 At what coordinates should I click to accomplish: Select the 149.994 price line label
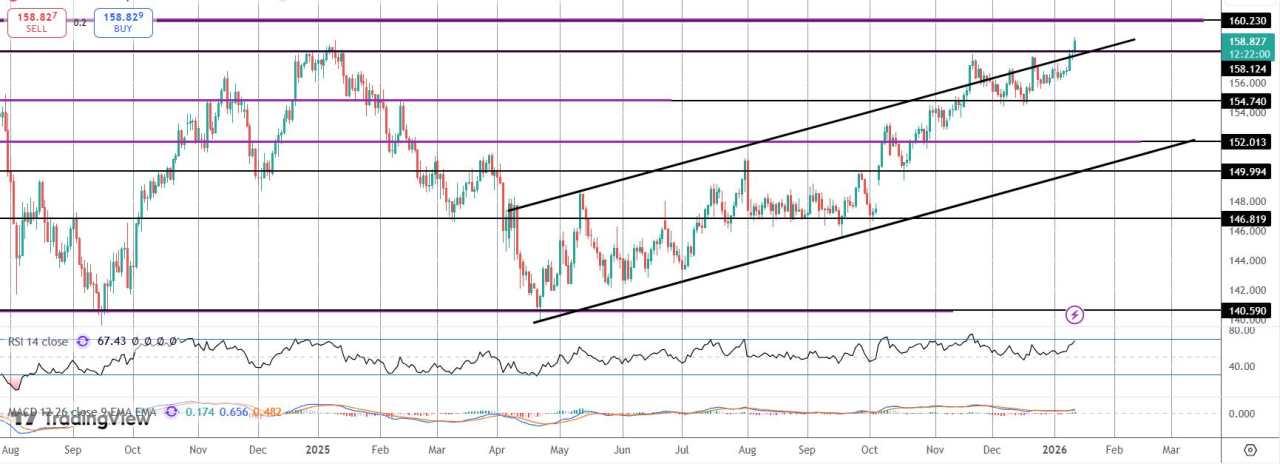1247,171
